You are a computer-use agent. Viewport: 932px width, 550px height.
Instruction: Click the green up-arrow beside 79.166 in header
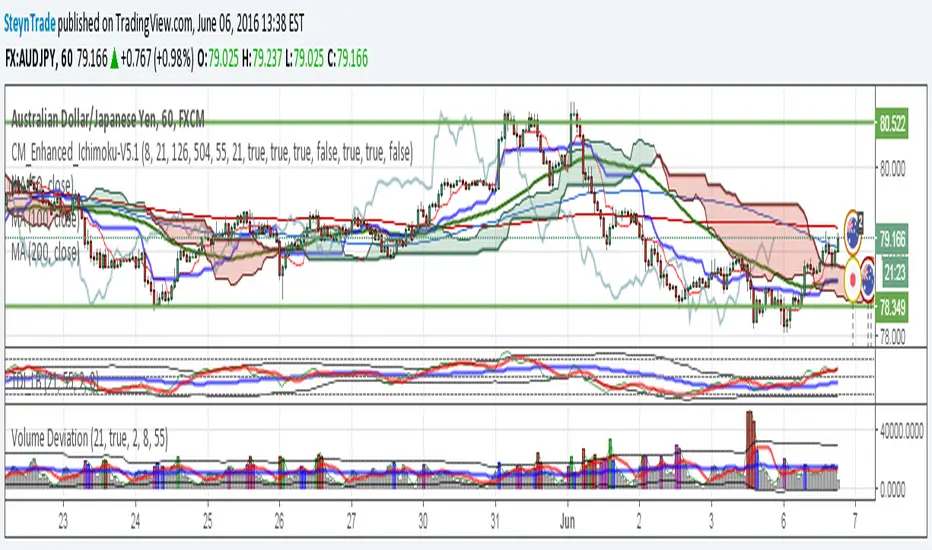click(x=114, y=59)
